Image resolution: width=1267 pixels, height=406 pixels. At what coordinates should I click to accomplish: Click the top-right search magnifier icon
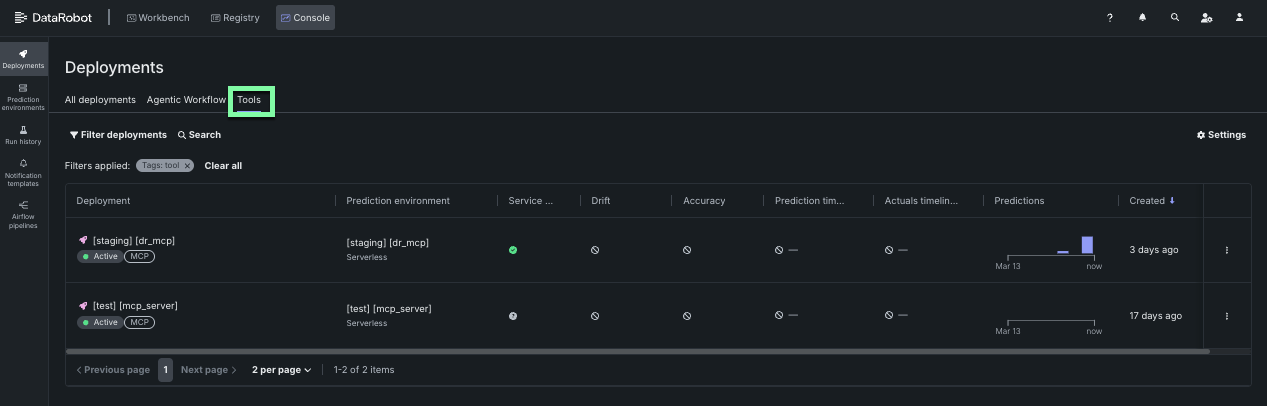1175,18
